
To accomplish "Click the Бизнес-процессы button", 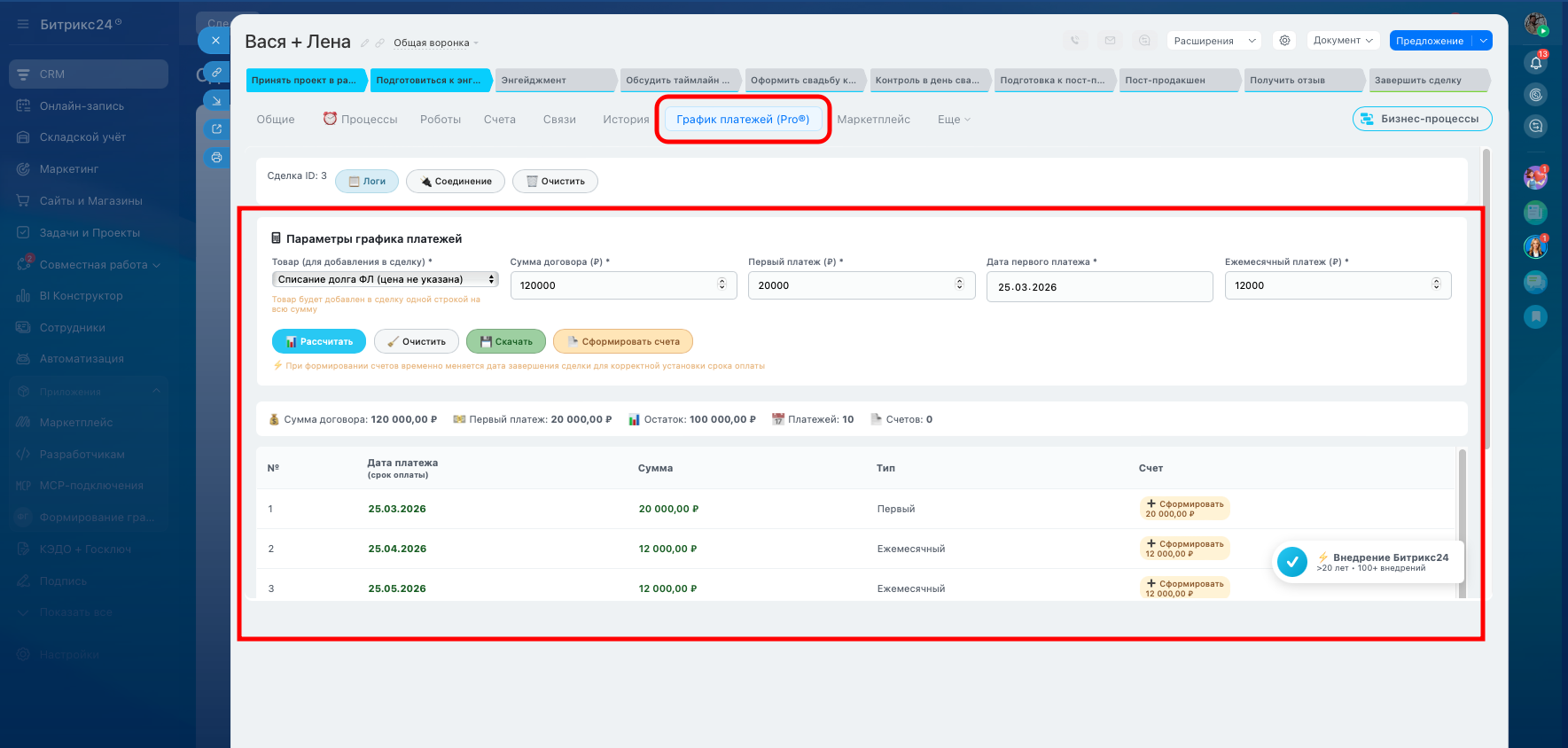I will [1422, 119].
